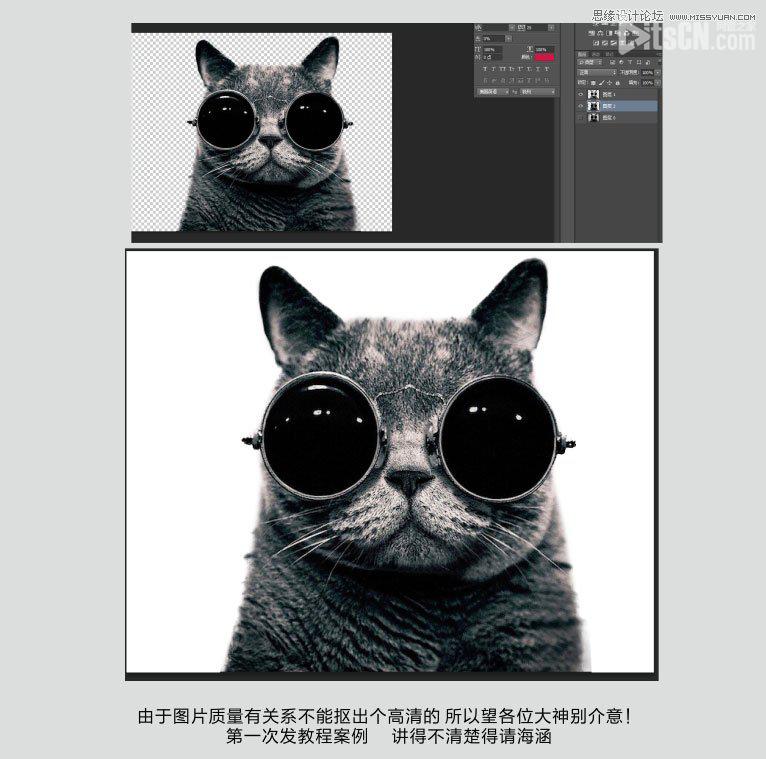The height and width of the screenshot is (759, 766).
Task: Click the Color Balance adjustment icon
Action: pyautogui.click(x=600, y=33)
